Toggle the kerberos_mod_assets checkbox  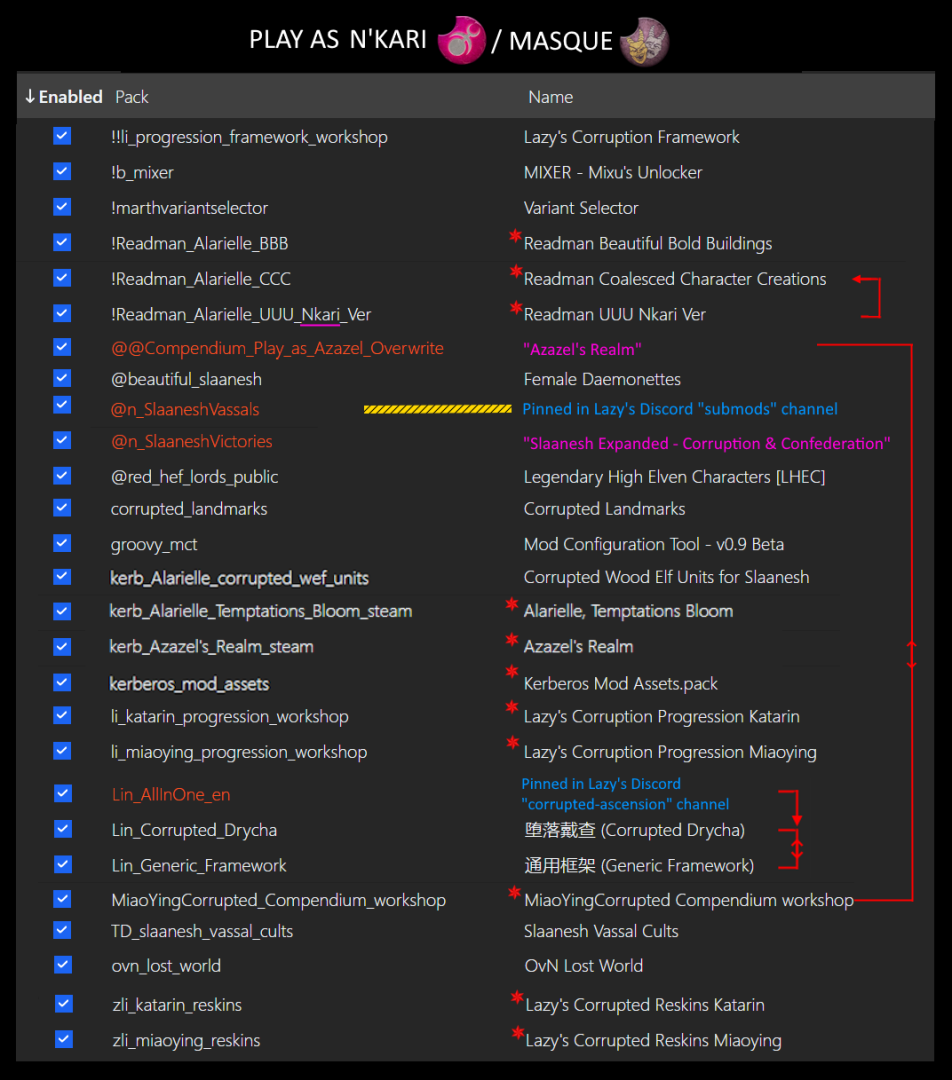(62, 682)
